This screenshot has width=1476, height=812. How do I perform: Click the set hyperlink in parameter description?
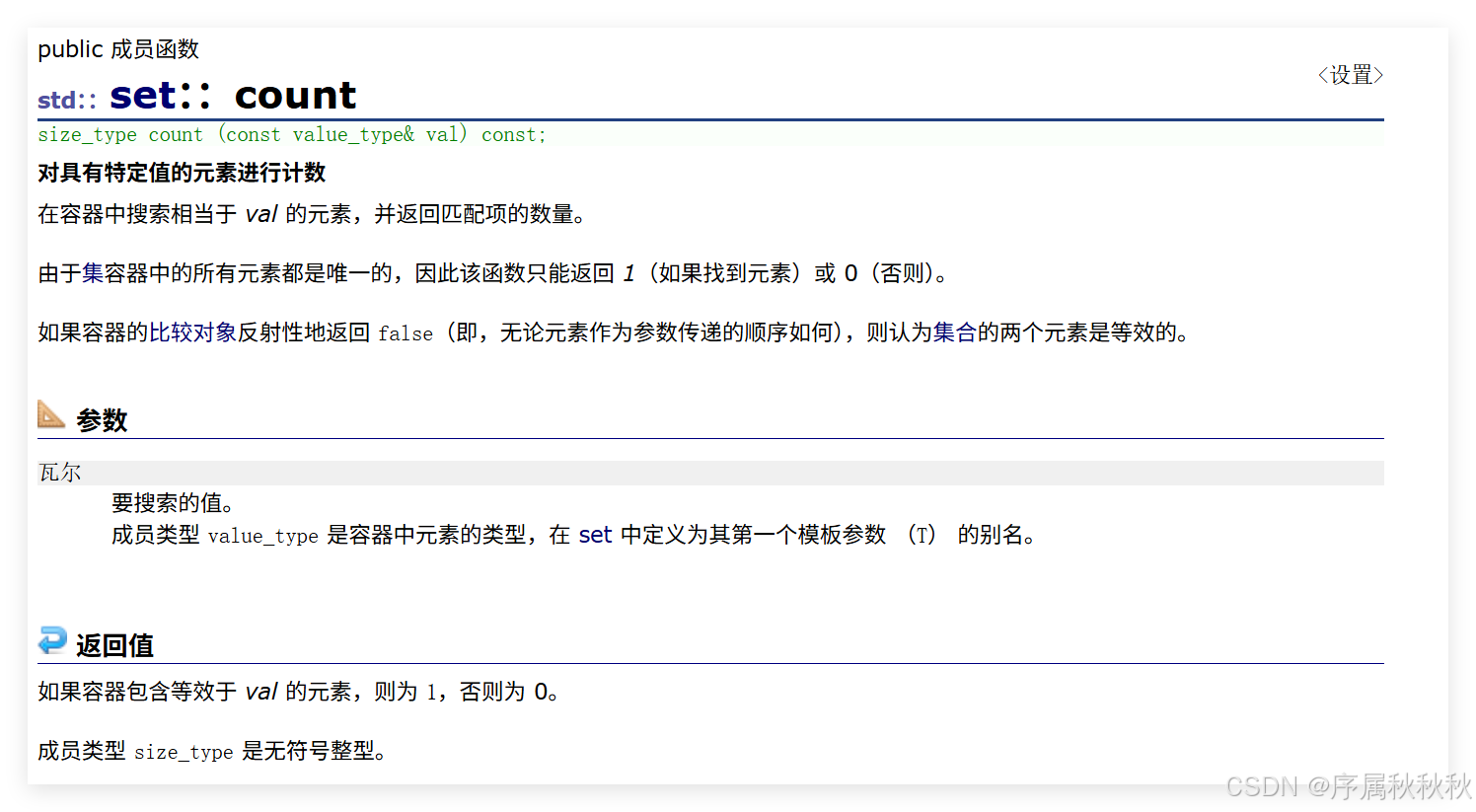tap(595, 534)
